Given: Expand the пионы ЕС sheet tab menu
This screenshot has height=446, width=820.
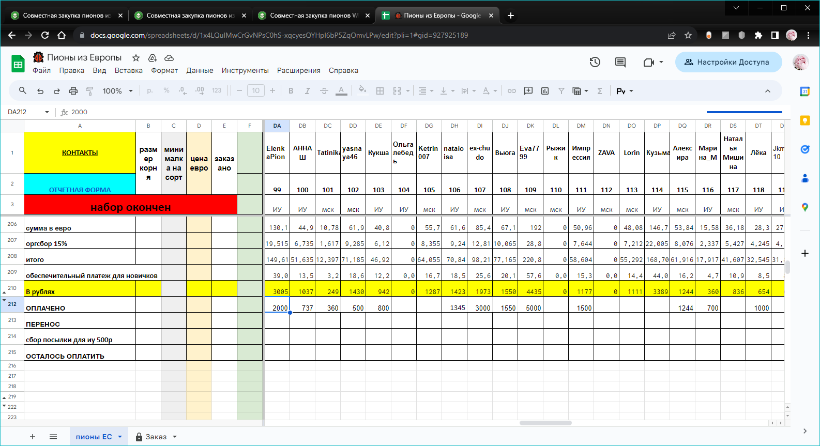Looking at the screenshot, I should 122,437.
